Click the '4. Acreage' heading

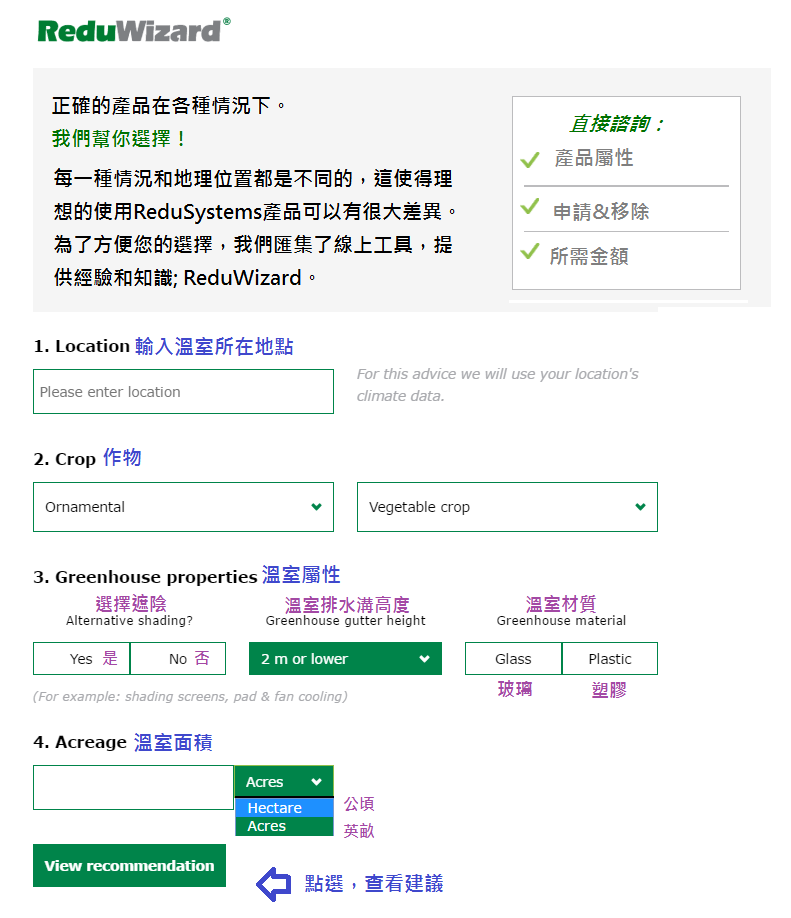coord(80,742)
